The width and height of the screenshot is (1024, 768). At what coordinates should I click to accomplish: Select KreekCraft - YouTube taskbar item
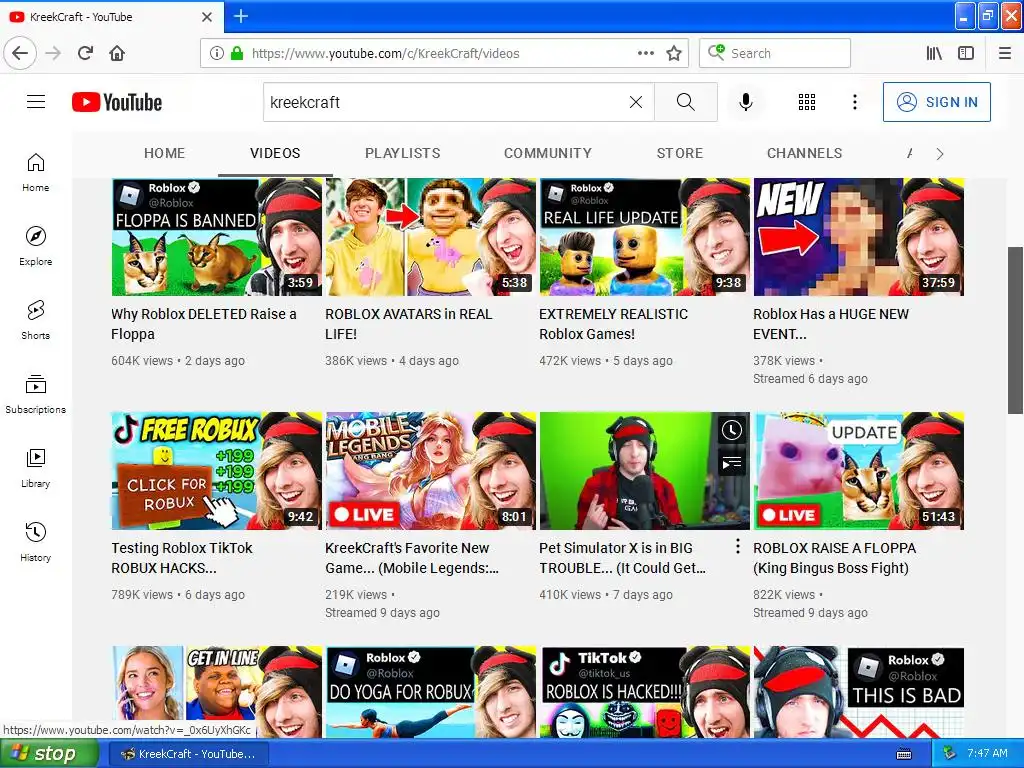coord(188,754)
